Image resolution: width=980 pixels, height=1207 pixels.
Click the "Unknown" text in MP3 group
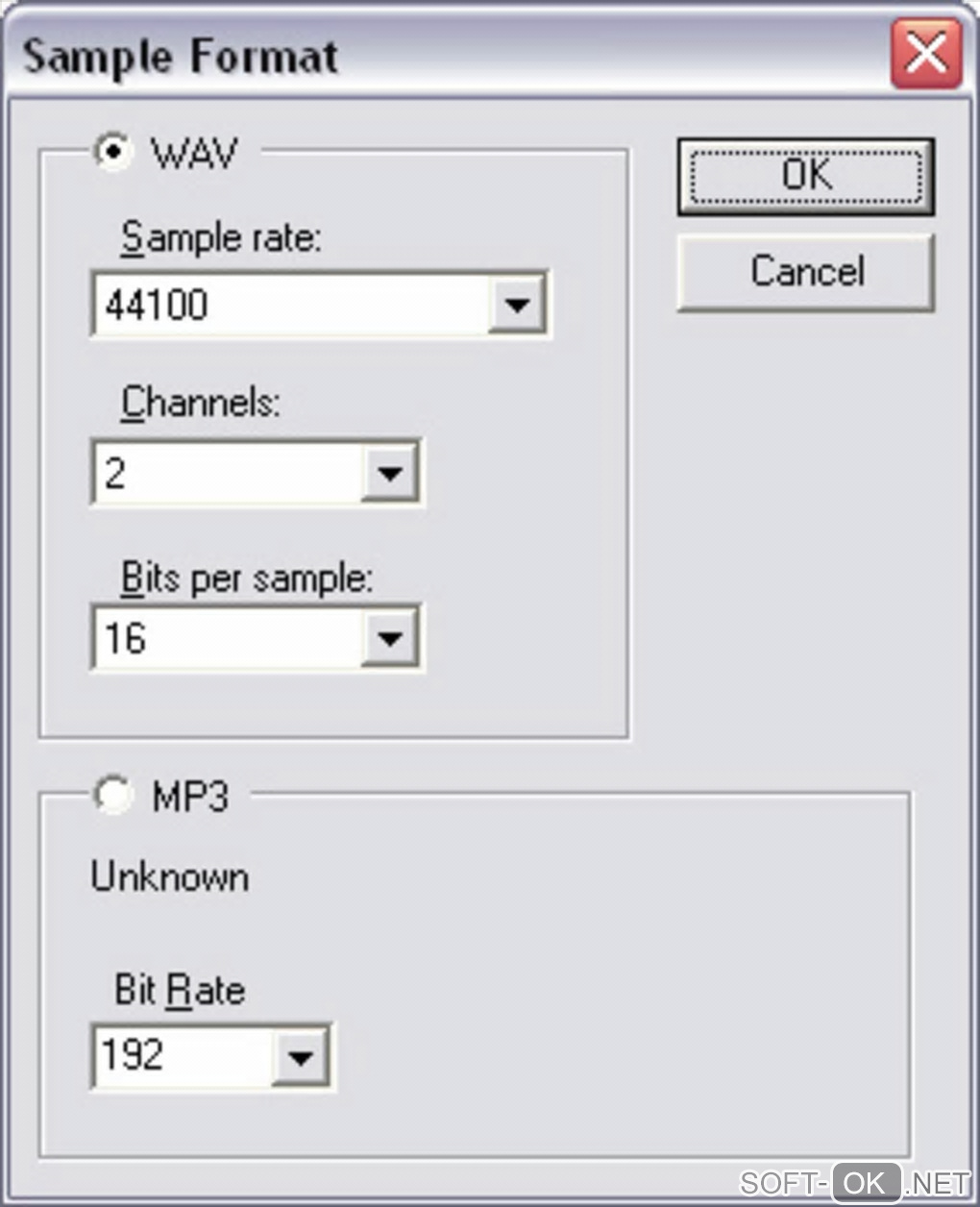coord(170,876)
